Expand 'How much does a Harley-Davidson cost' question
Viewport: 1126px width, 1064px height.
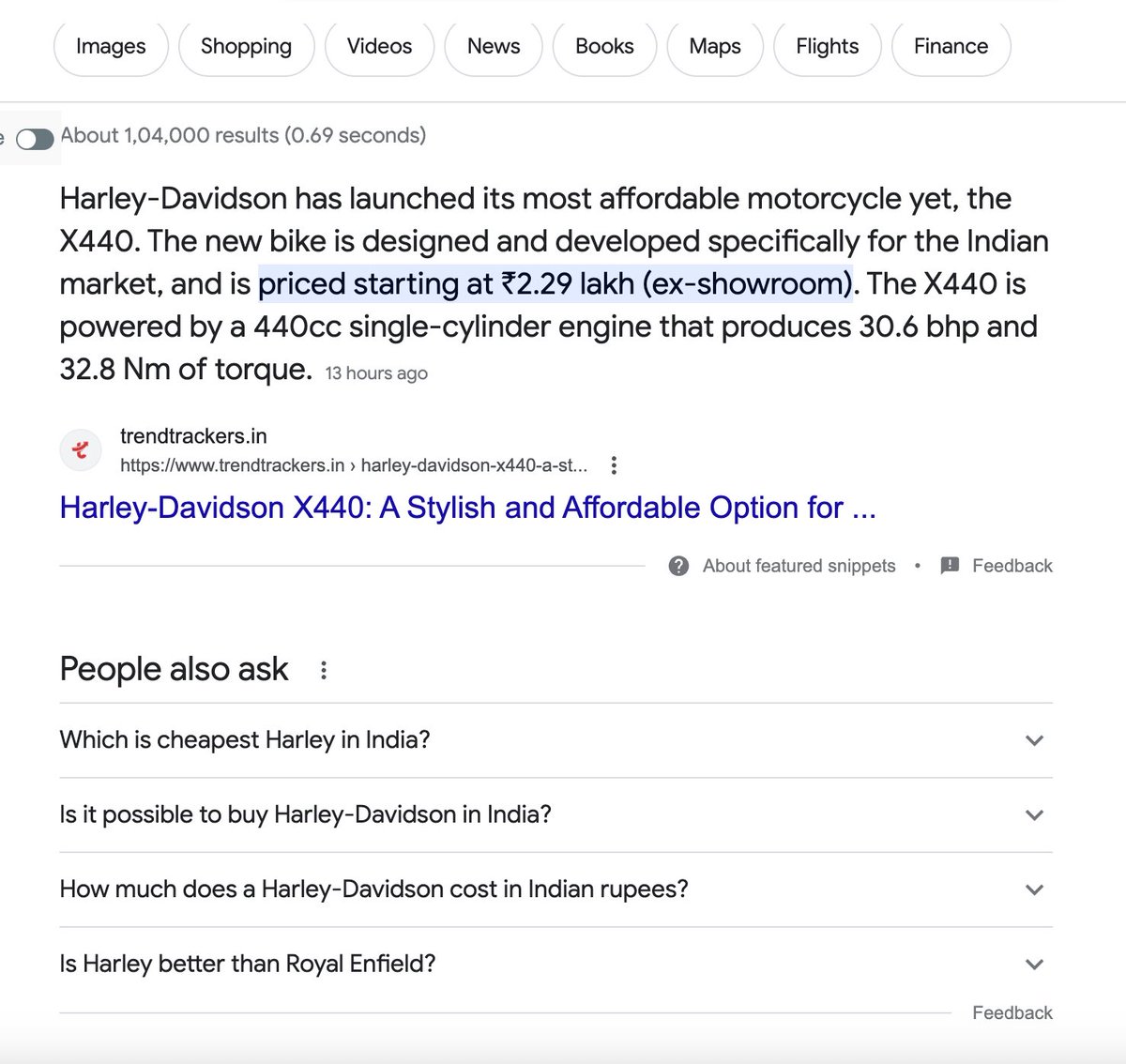coord(555,889)
